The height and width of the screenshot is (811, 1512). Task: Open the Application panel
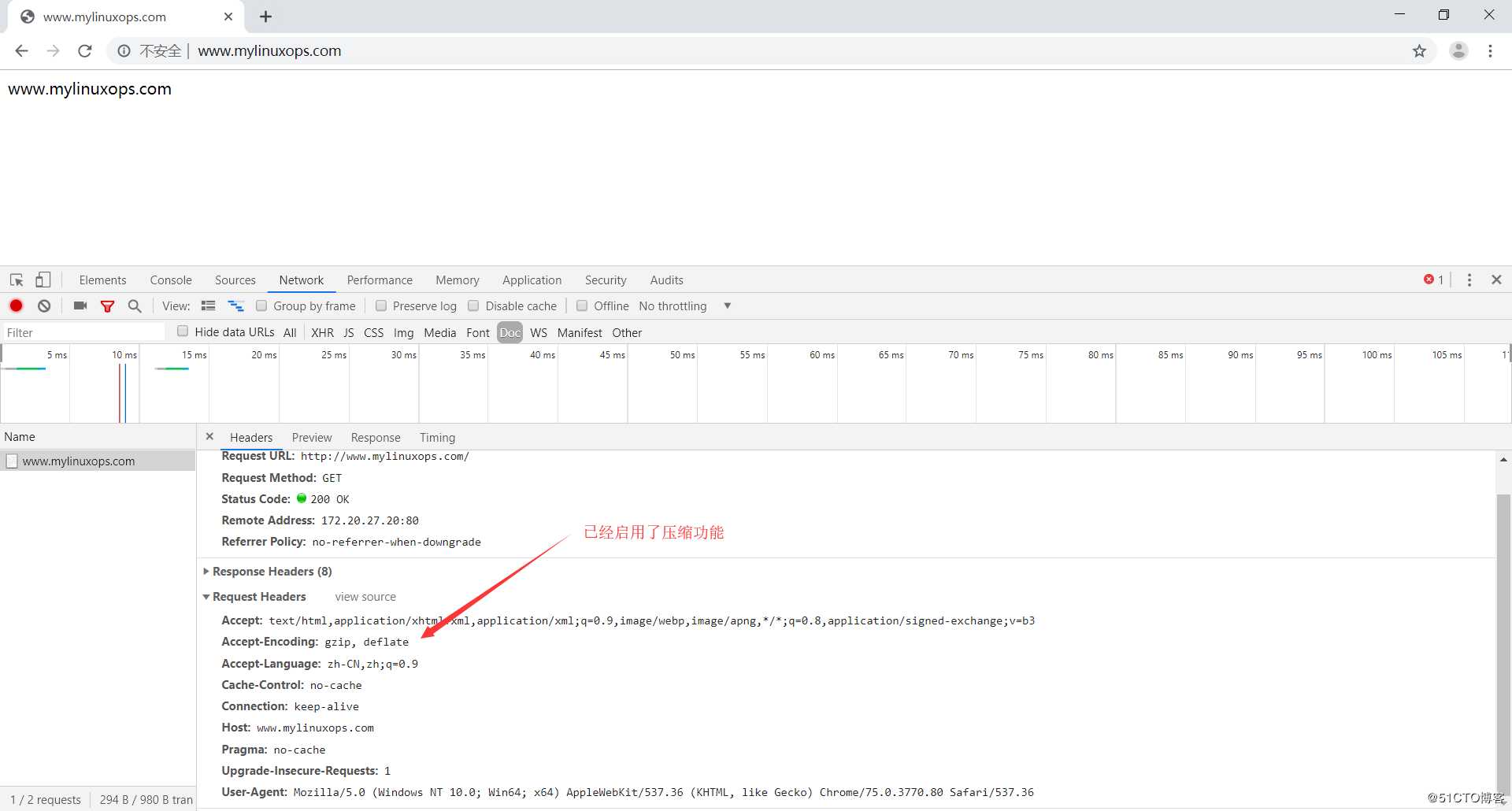click(x=532, y=280)
